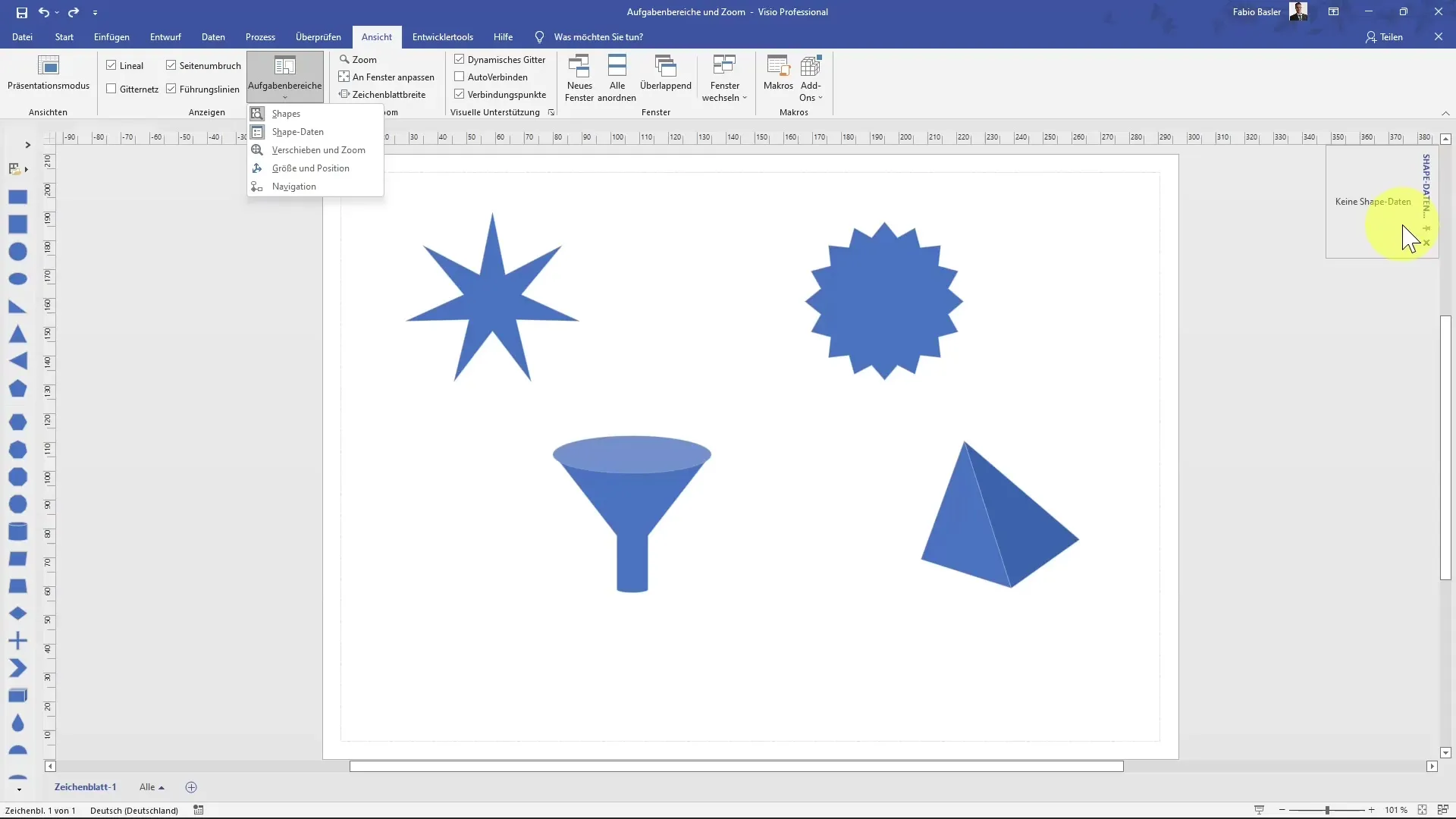Click the Save icon in quick access toolbar
Screen dimensions: 1456x819
tap(21, 12)
